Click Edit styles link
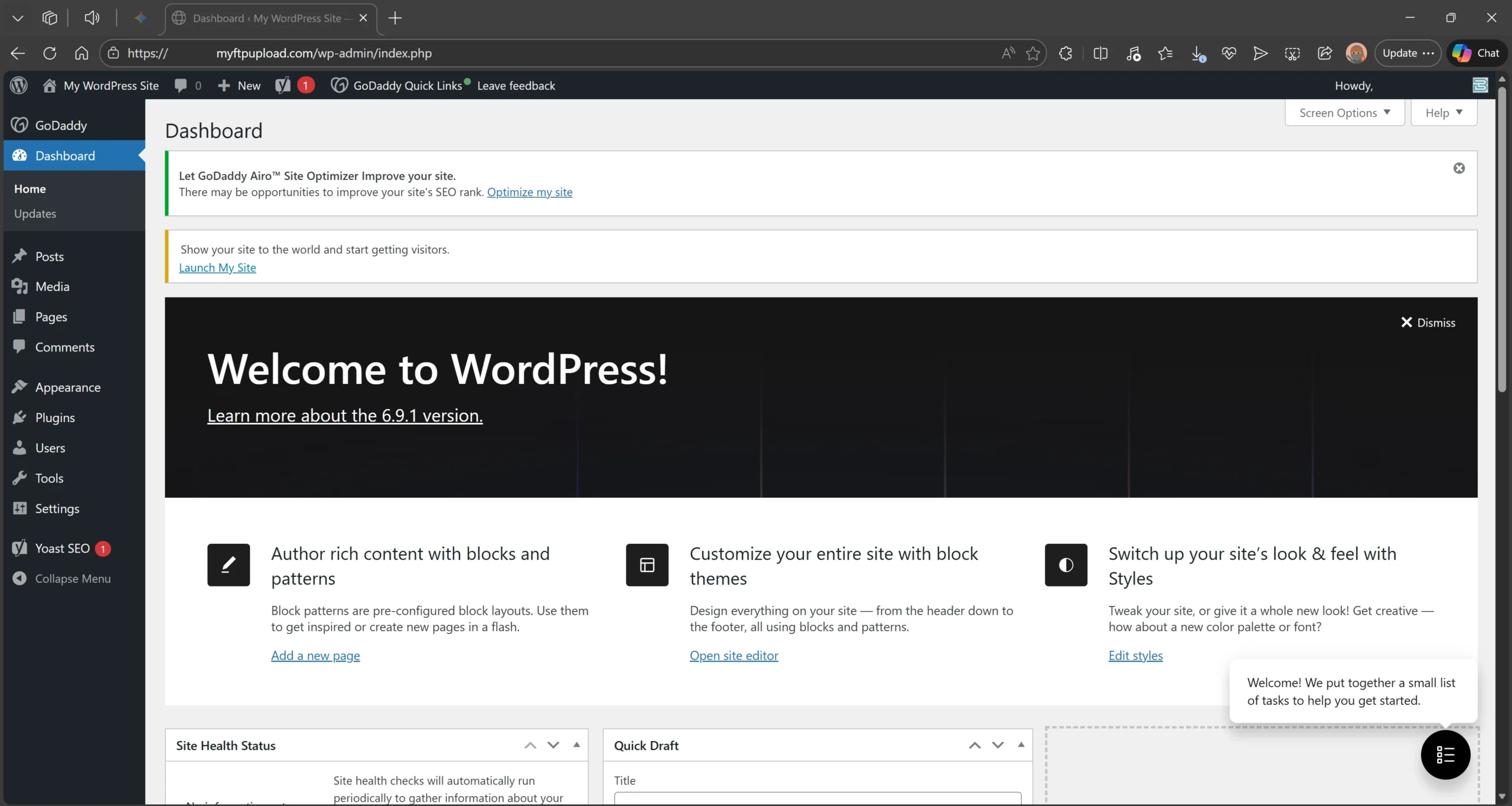The image size is (1512, 806). [x=1136, y=655]
